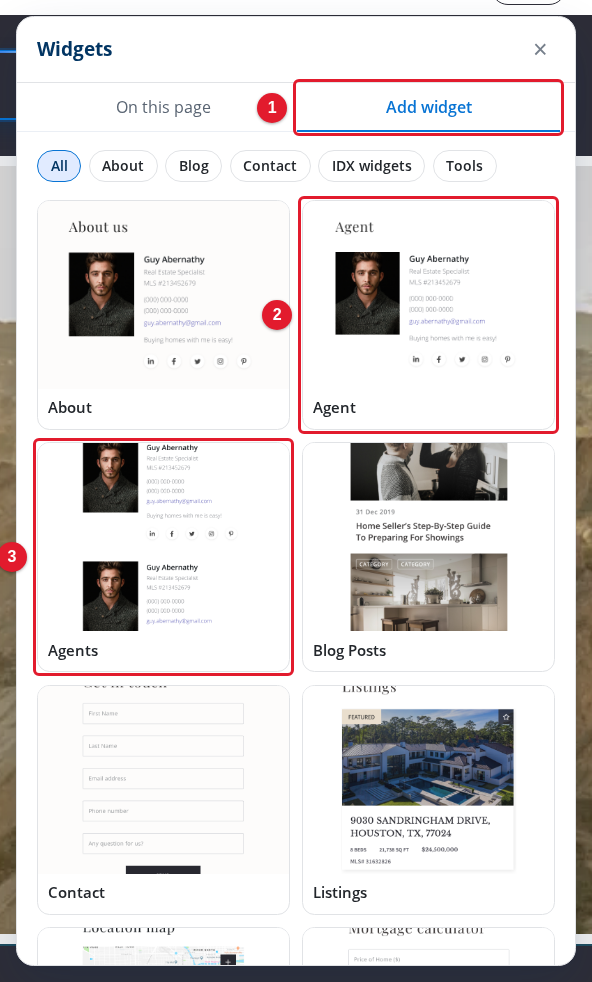Image resolution: width=592 pixels, height=982 pixels.
Task: Add the About widget card
Action: click(x=163, y=315)
